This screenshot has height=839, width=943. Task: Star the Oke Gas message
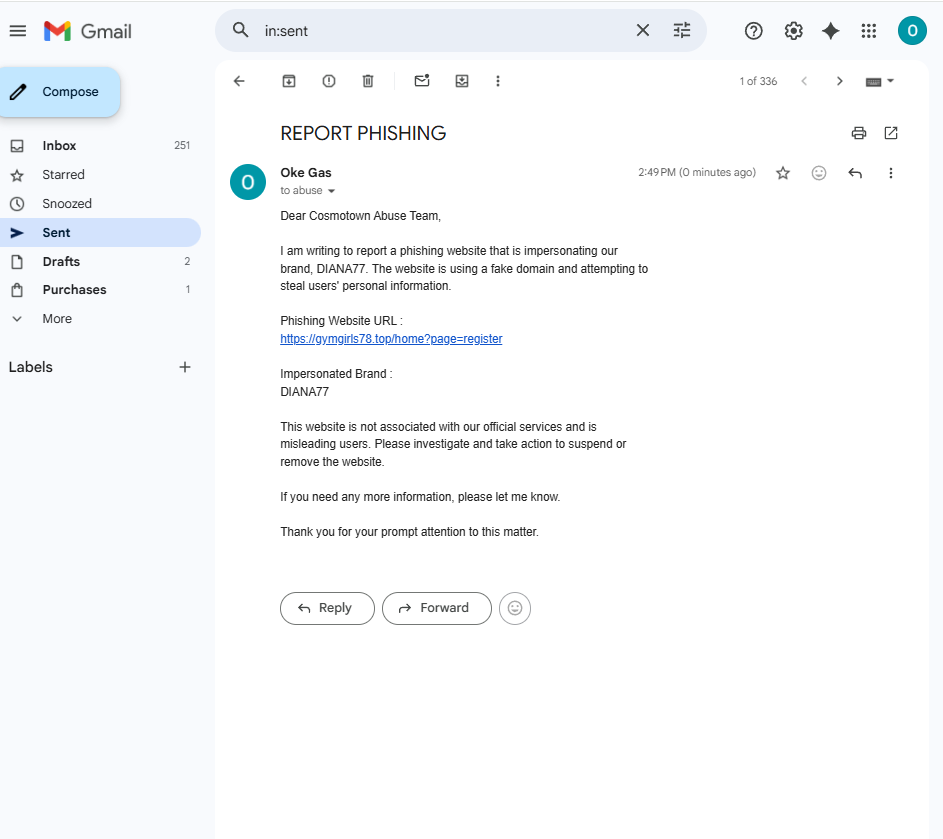coord(782,173)
